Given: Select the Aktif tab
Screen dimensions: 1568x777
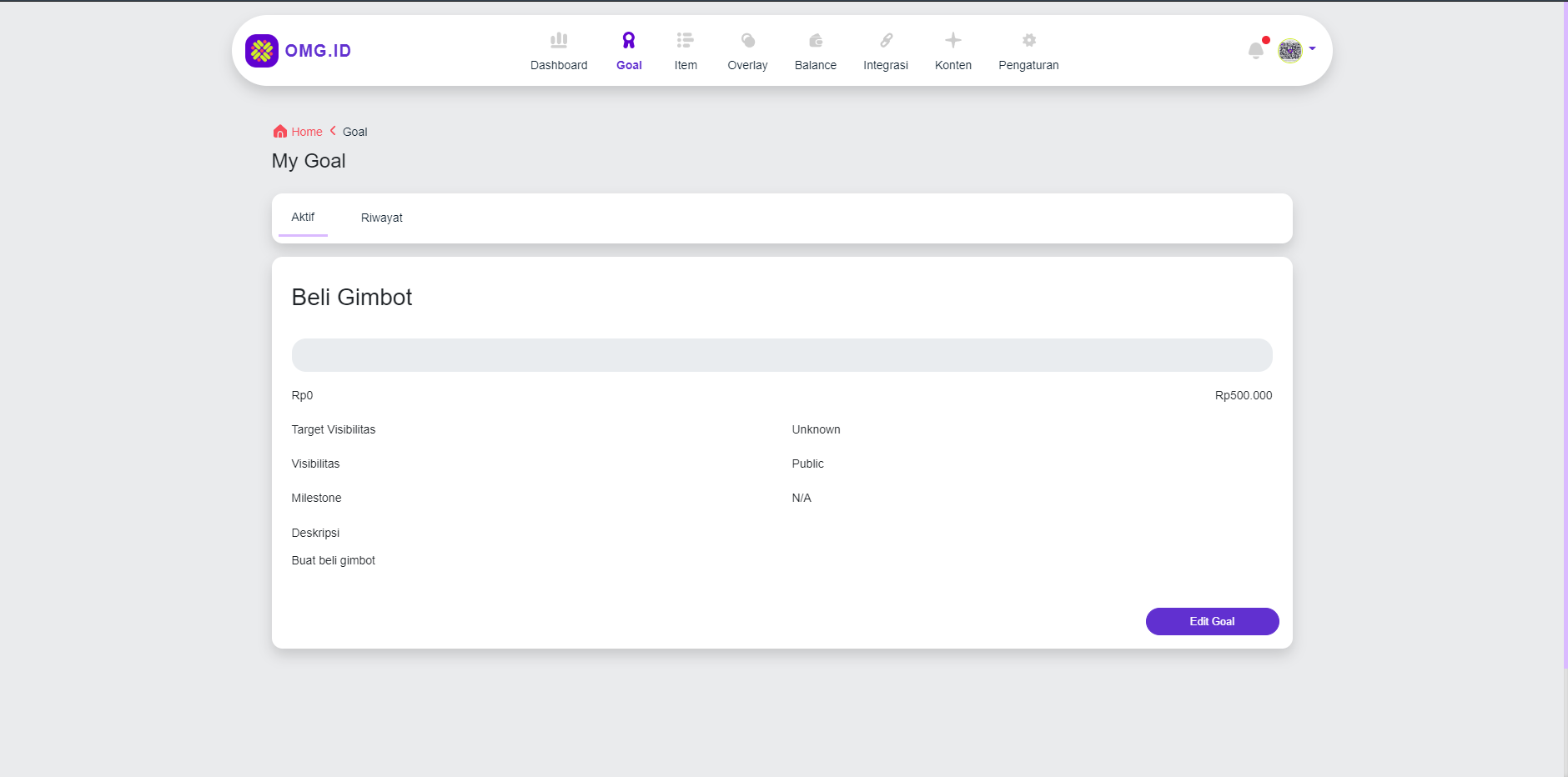Looking at the screenshot, I should [303, 217].
